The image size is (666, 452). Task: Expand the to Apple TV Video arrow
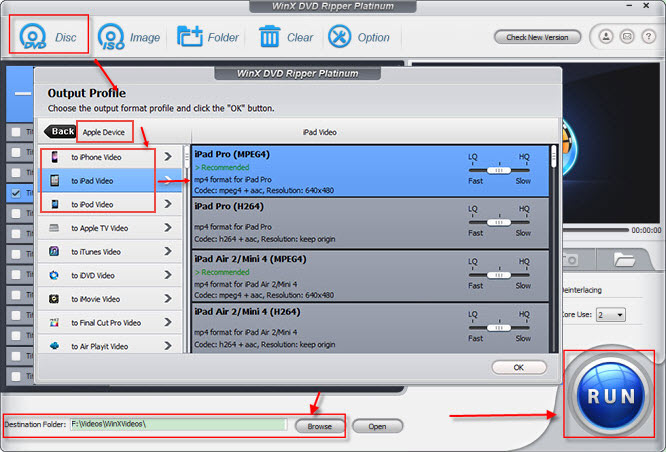(168, 228)
